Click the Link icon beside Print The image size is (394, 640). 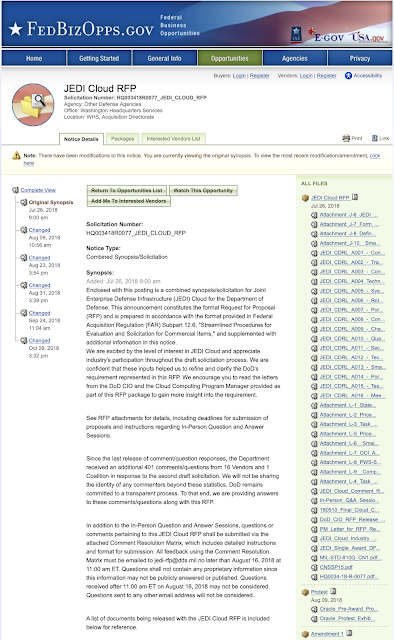tap(374, 138)
